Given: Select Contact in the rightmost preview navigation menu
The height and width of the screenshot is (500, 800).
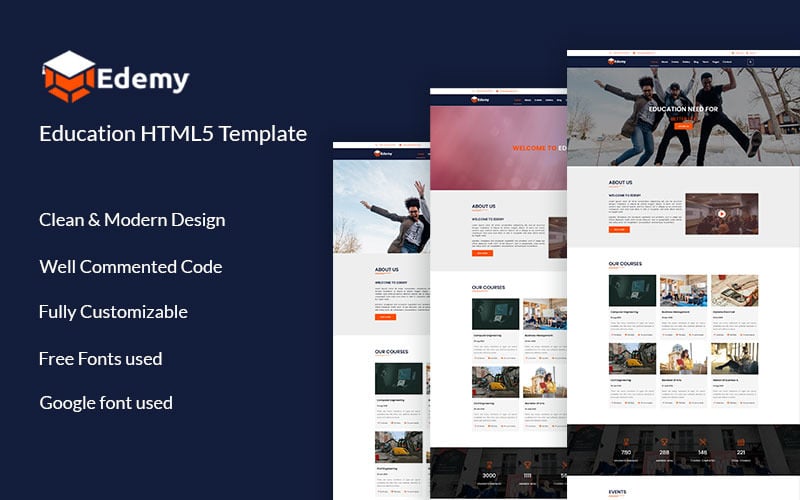Looking at the screenshot, I should (x=727, y=62).
